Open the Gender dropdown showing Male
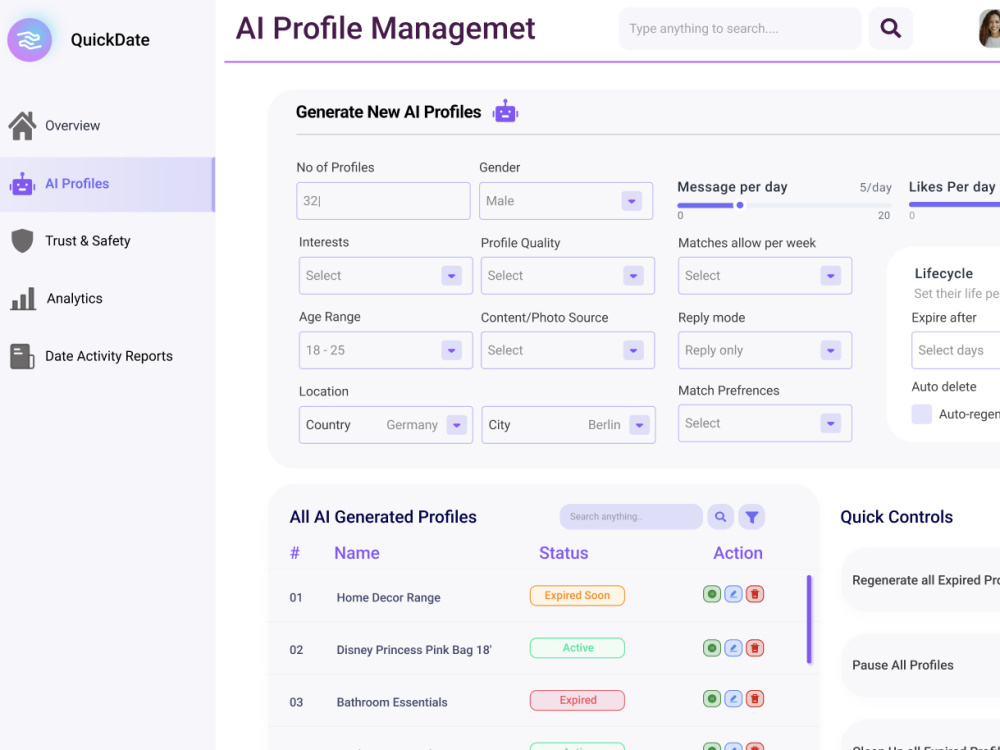This screenshot has width=1000, height=750. 566,201
